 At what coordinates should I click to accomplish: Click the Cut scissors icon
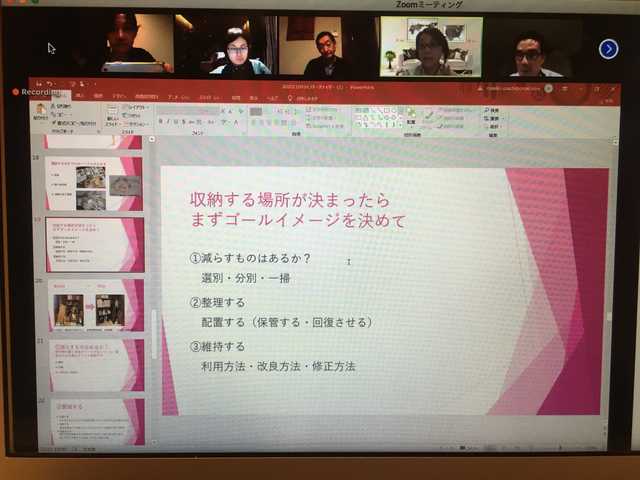[54, 105]
